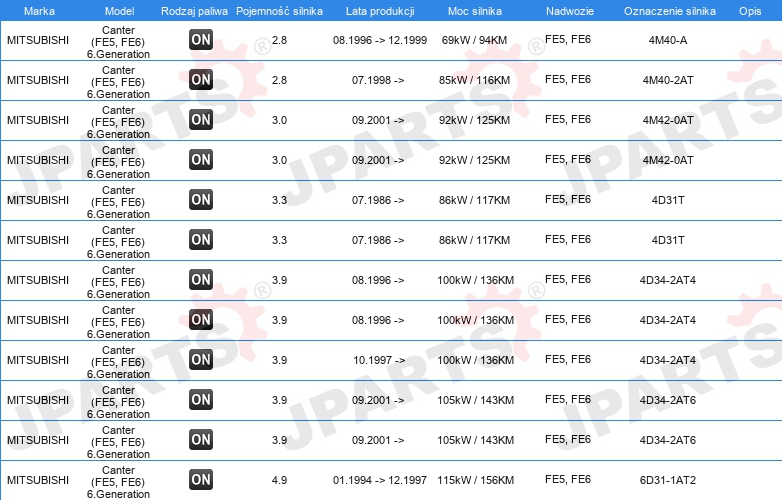Click the ON diesel icon in the 10.1997 row

point(201,360)
